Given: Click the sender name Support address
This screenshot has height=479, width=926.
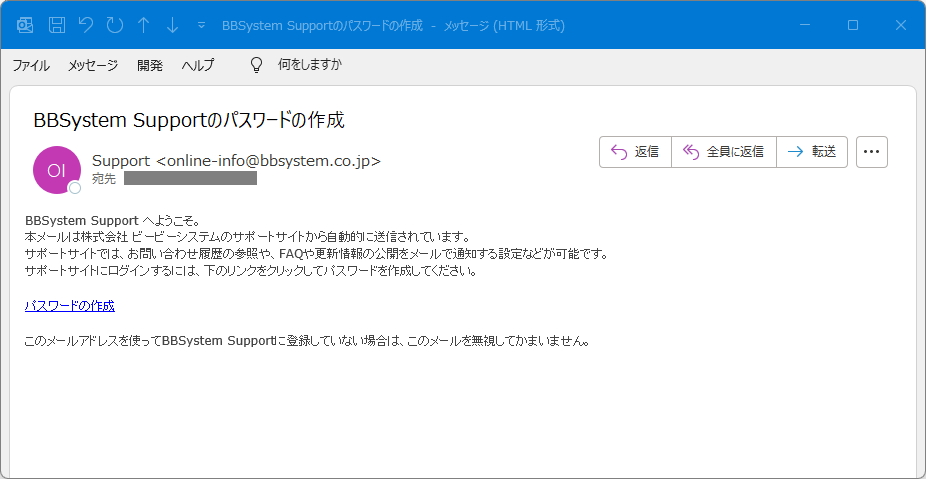Looking at the screenshot, I should 236,160.
